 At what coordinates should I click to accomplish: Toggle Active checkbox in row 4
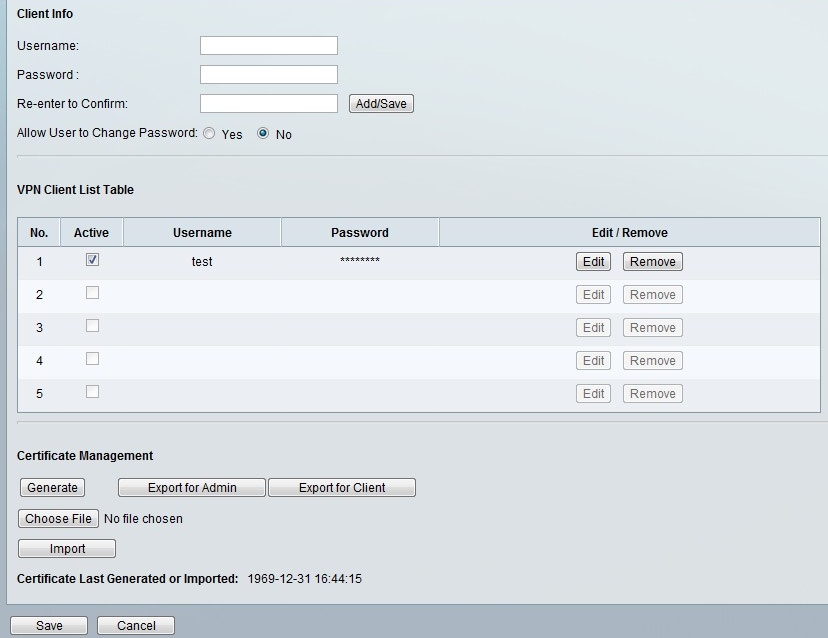tap(92, 359)
